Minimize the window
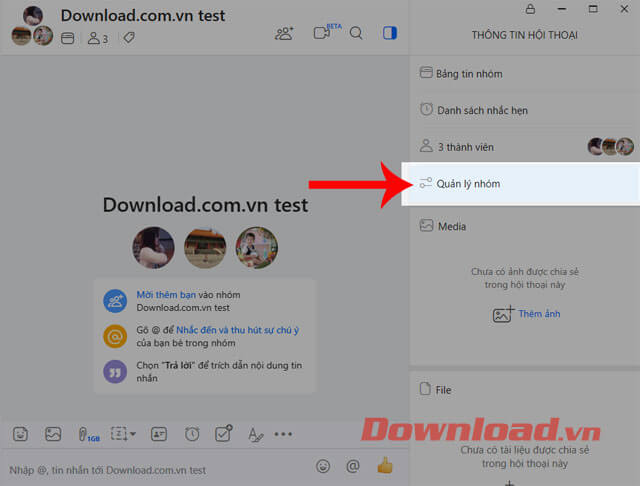640x486 pixels. coord(562,9)
